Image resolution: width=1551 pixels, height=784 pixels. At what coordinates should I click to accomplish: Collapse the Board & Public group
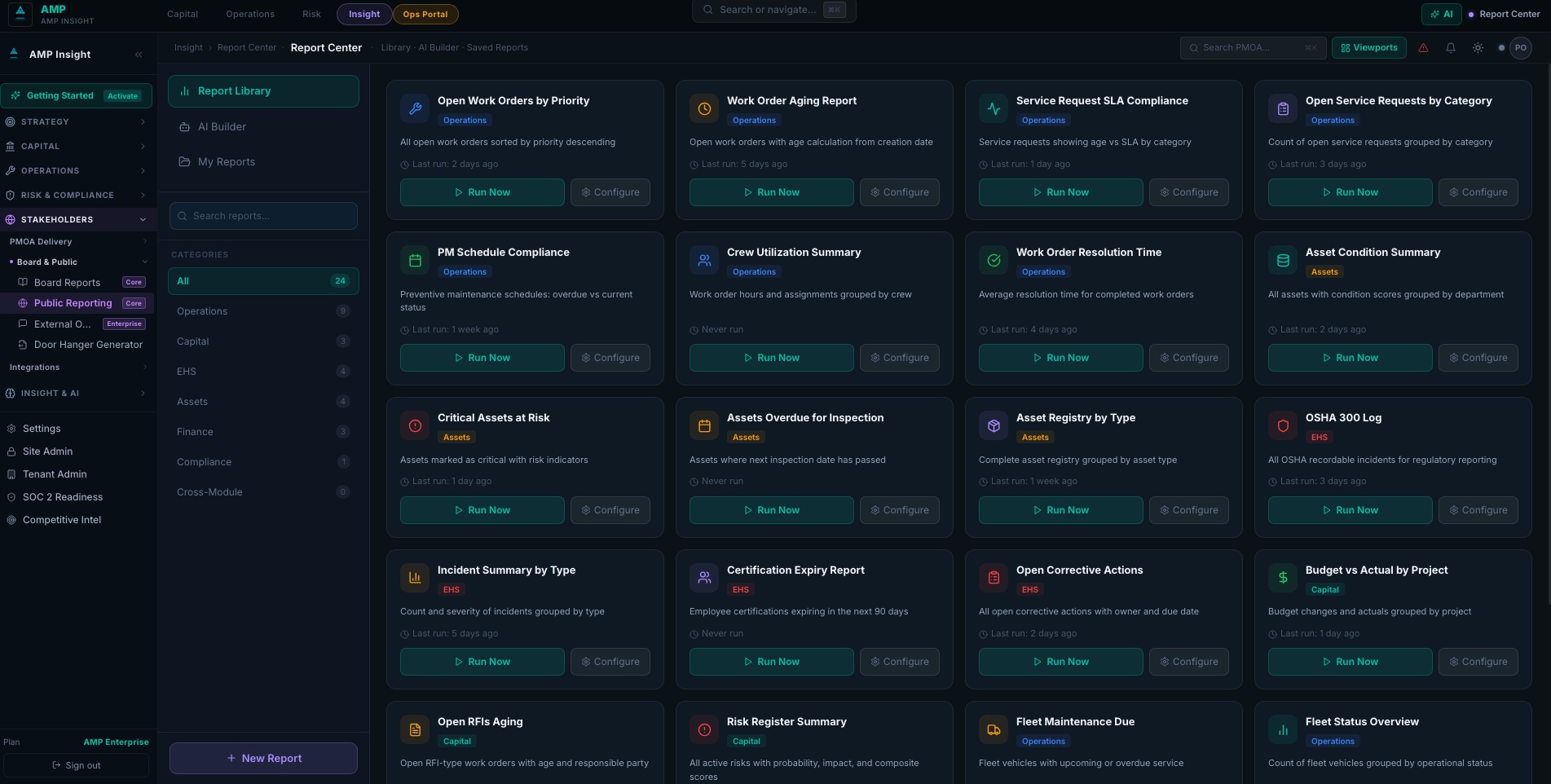point(77,262)
